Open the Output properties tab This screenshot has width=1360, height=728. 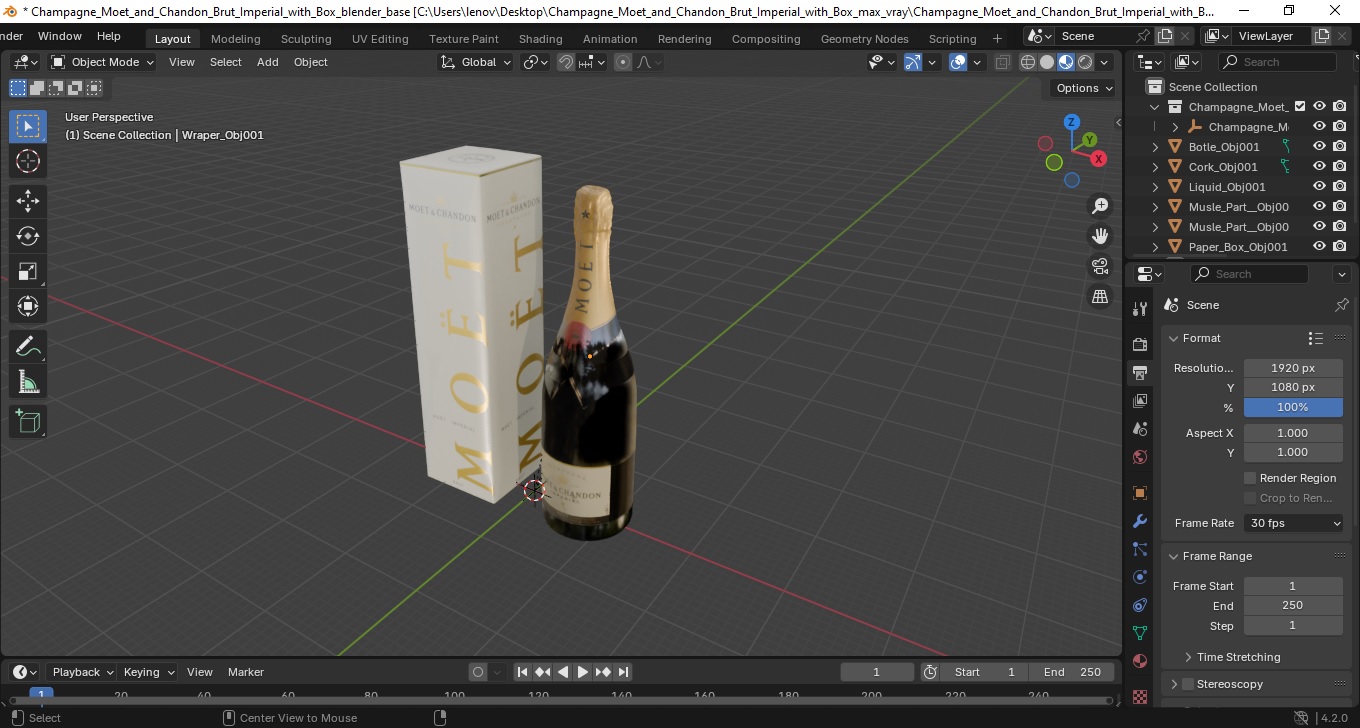(x=1140, y=373)
